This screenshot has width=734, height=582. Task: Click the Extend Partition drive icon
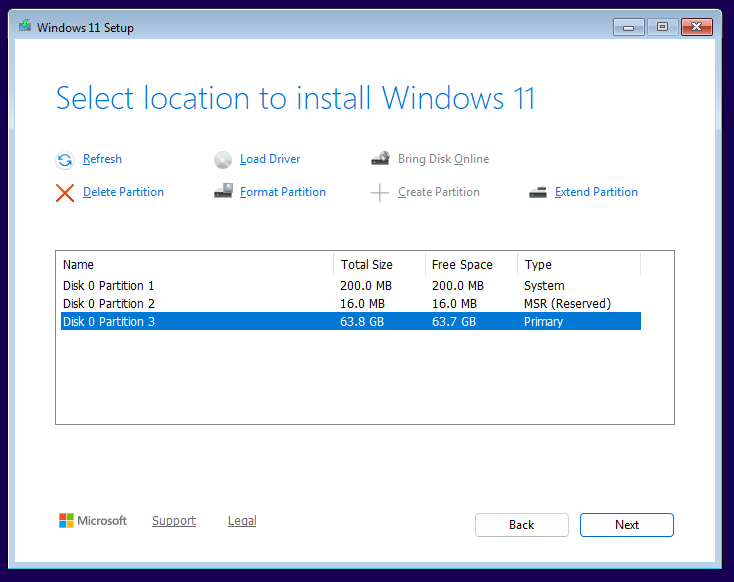538,192
